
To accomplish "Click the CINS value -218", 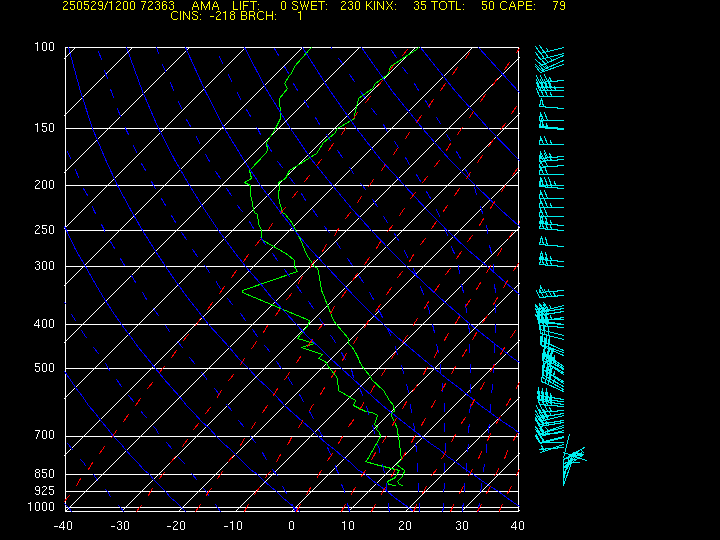I will click(222, 16).
